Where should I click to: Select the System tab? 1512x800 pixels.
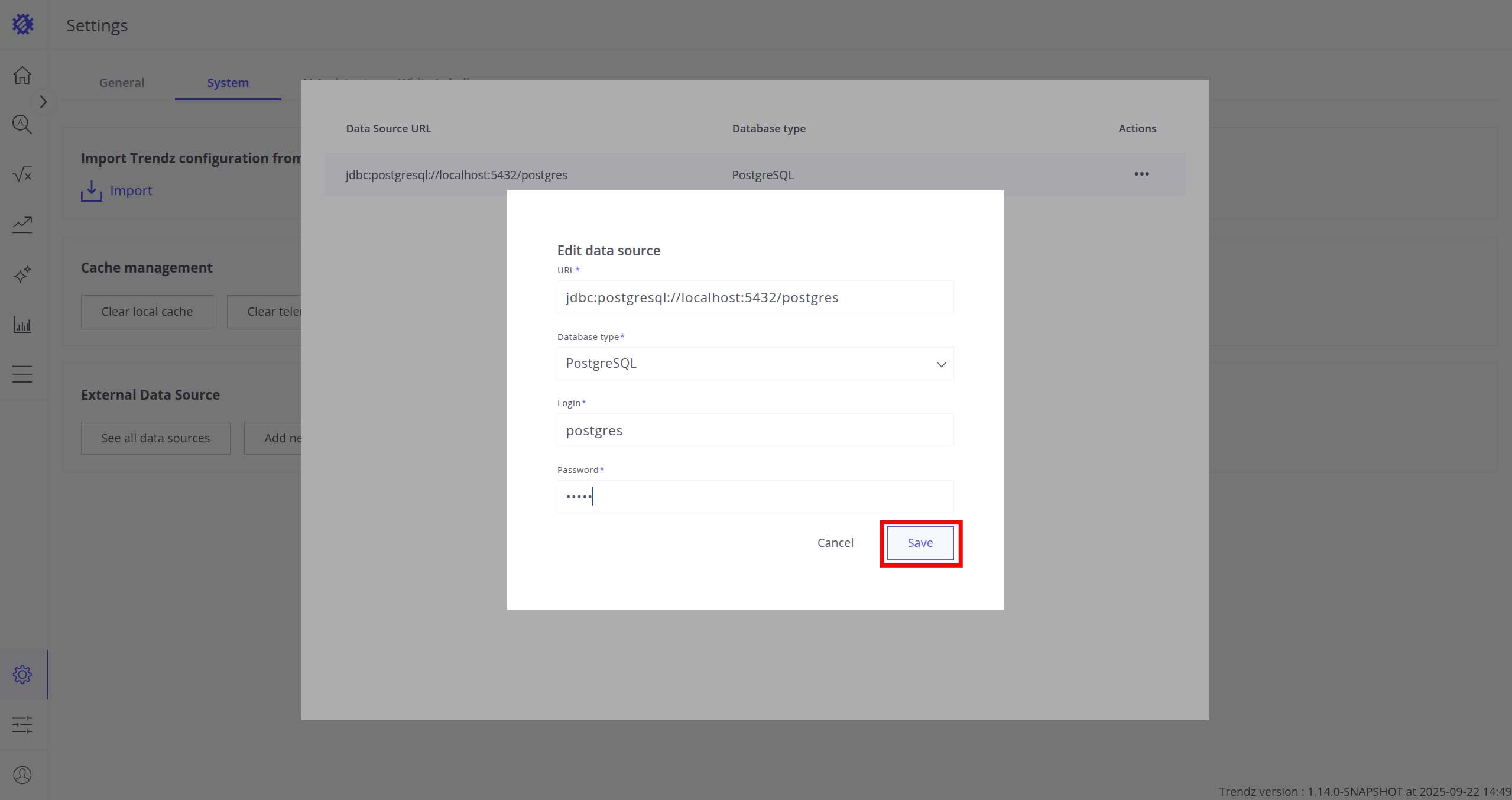228,83
